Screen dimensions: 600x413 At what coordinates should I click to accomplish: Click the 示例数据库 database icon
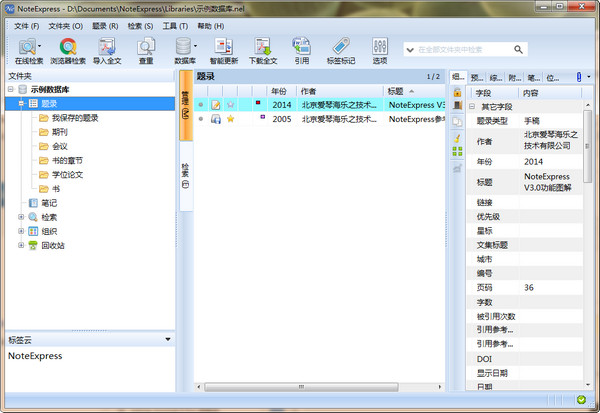23,90
